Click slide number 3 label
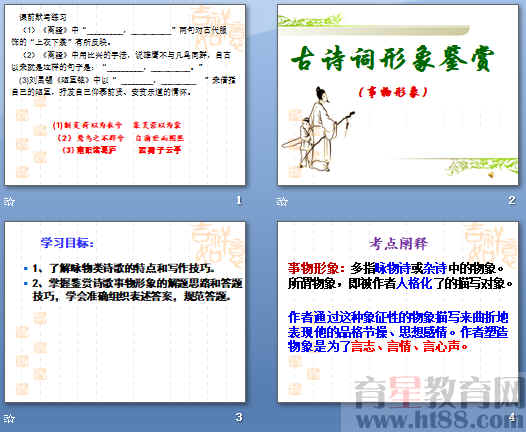This screenshot has width=526, height=432. (239, 417)
